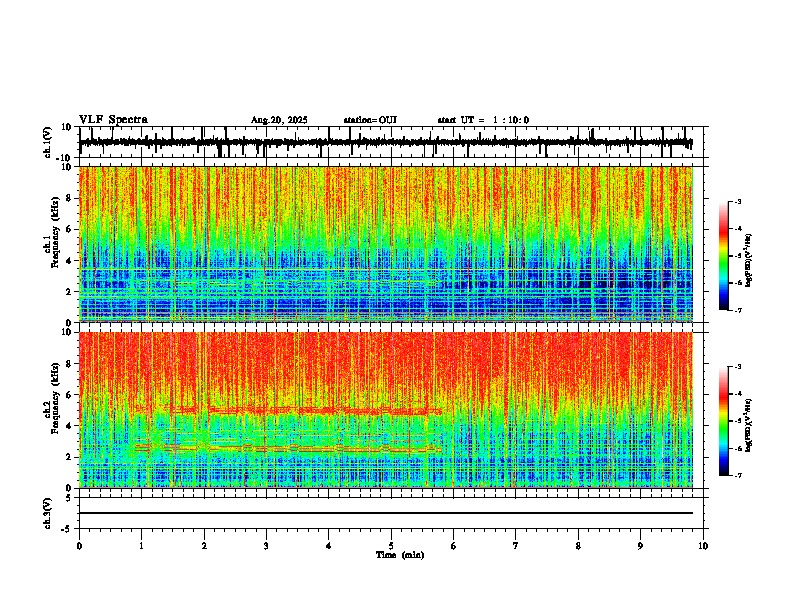The height and width of the screenshot is (612, 792).
Task: Click the ch.1 colorbar "log(PSD)(V²/Hz)" label
Action: [x=749, y=261]
